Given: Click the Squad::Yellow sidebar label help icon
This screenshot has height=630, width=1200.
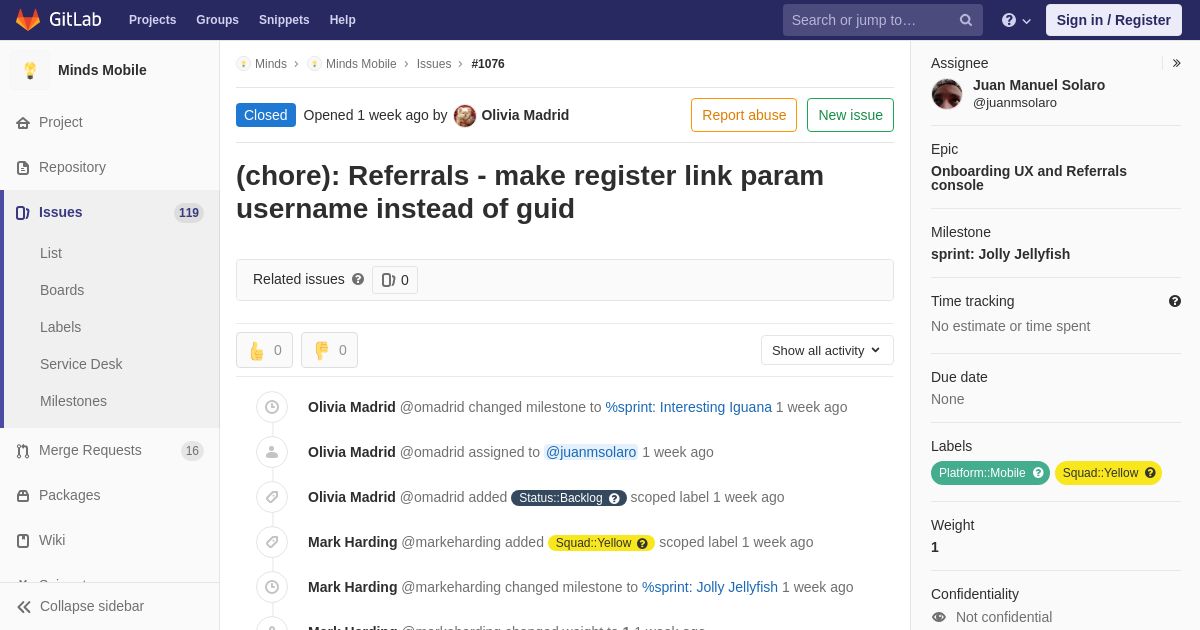Looking at the screenshot, I should pyautogui.click(x=1150, y=473).
